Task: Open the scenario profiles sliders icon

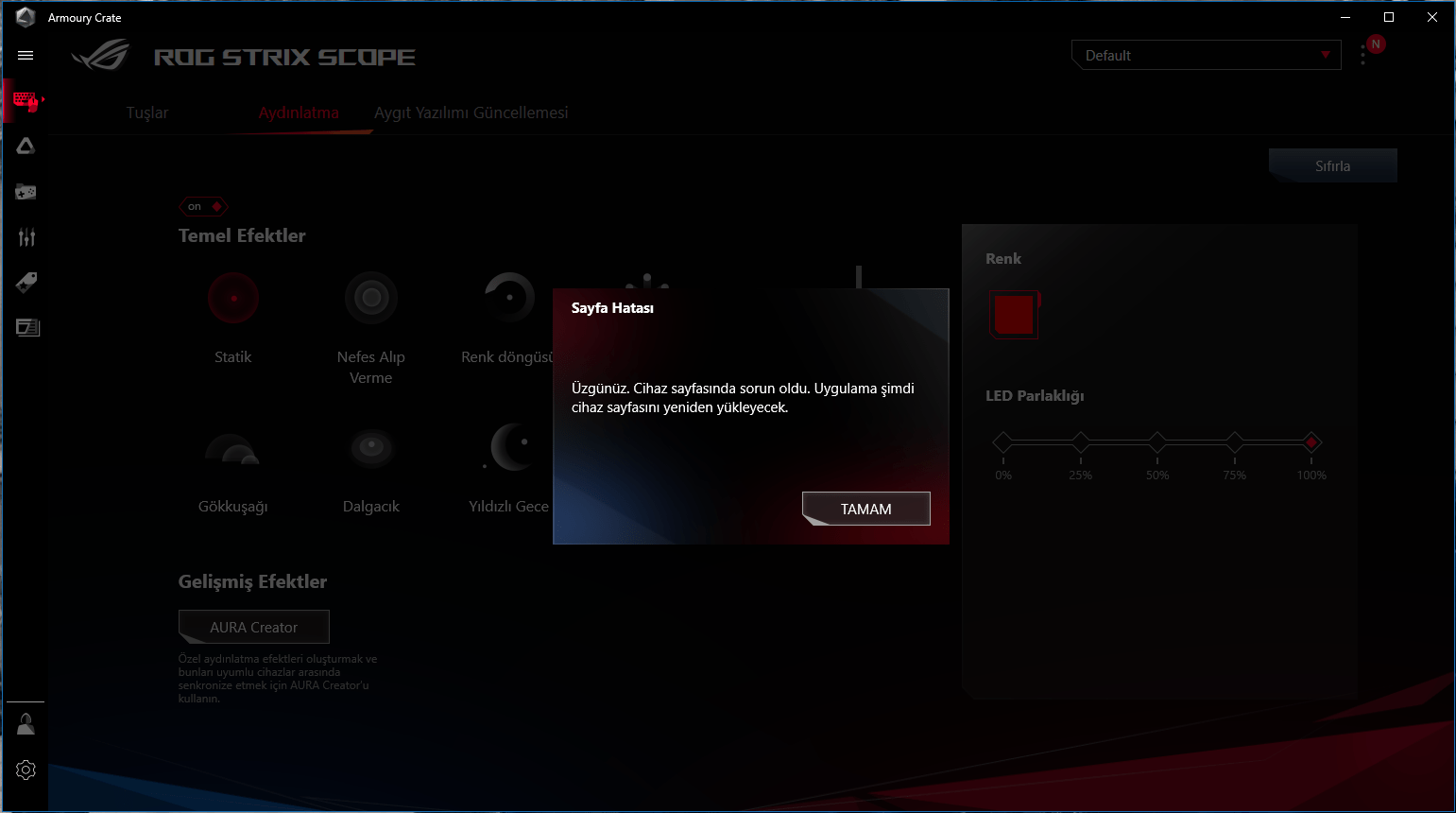Action: (x=26, y=237)
